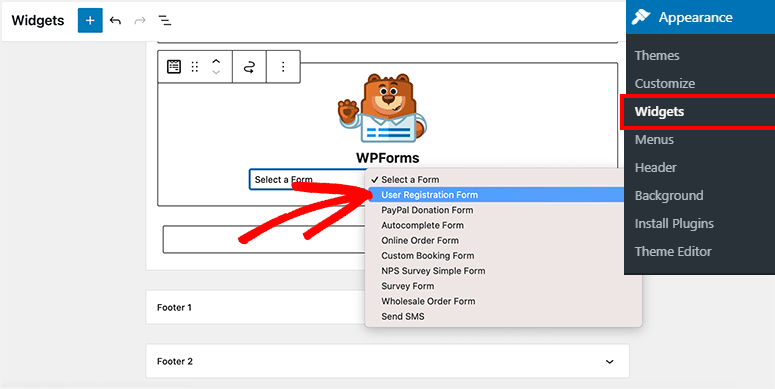
Task: Open Customize in Appearance menu
Action: click(665, 84)
